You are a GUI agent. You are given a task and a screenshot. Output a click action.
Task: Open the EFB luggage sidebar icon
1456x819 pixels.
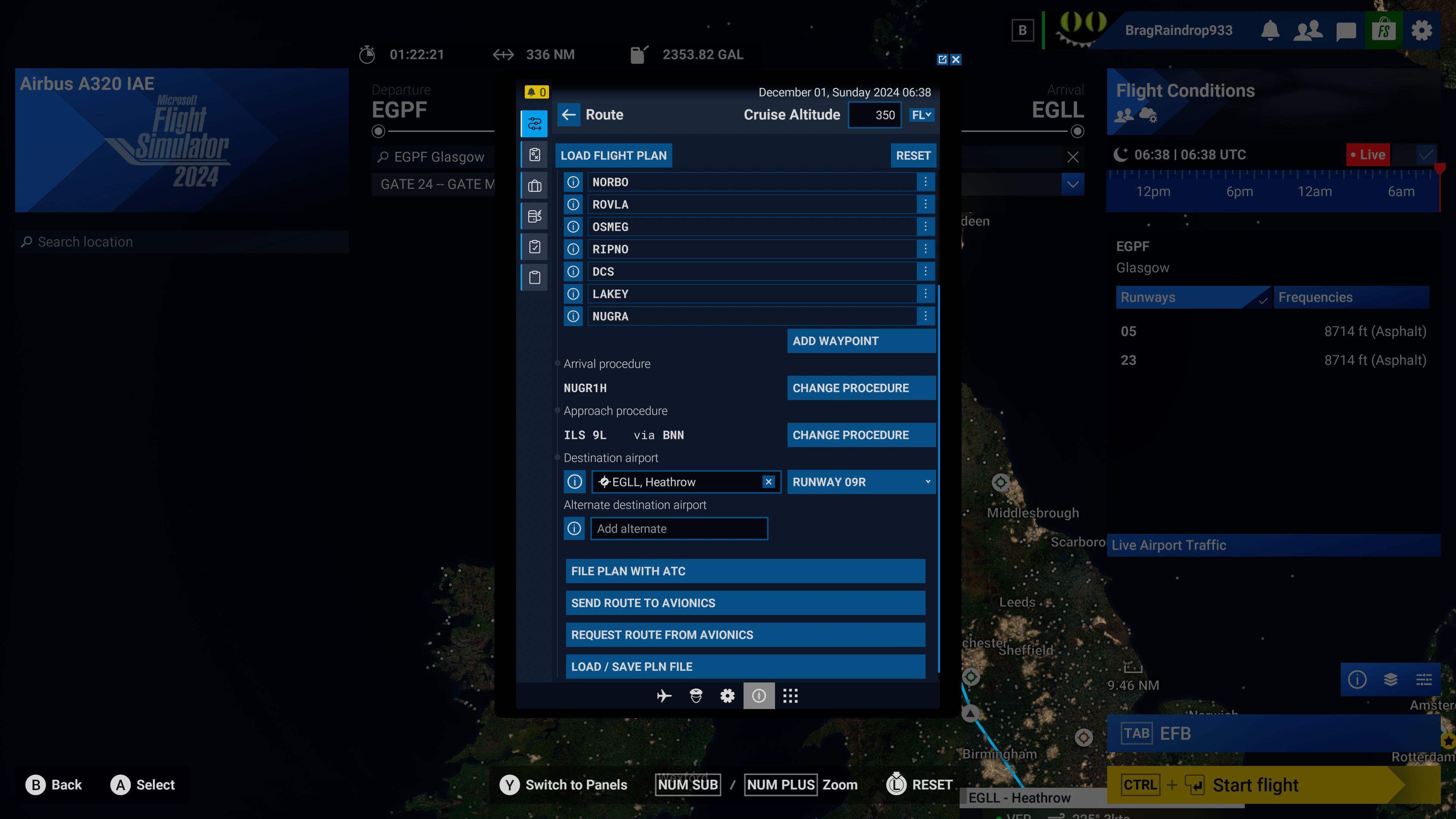coord(534,185)
